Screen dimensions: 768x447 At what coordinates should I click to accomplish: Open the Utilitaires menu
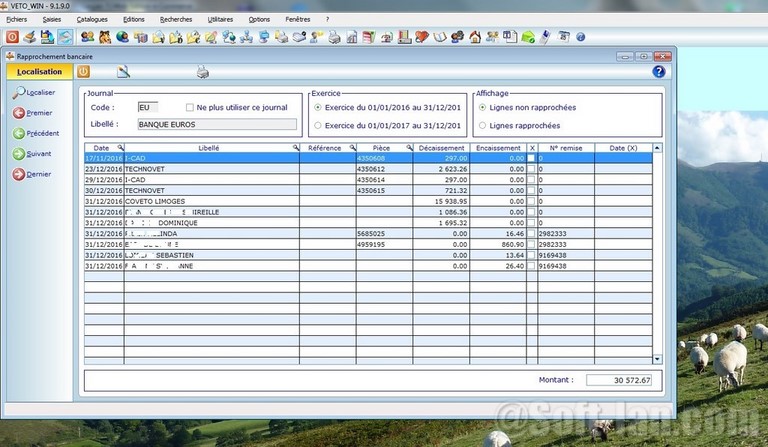pyautogui.click(x=222, y=19)
